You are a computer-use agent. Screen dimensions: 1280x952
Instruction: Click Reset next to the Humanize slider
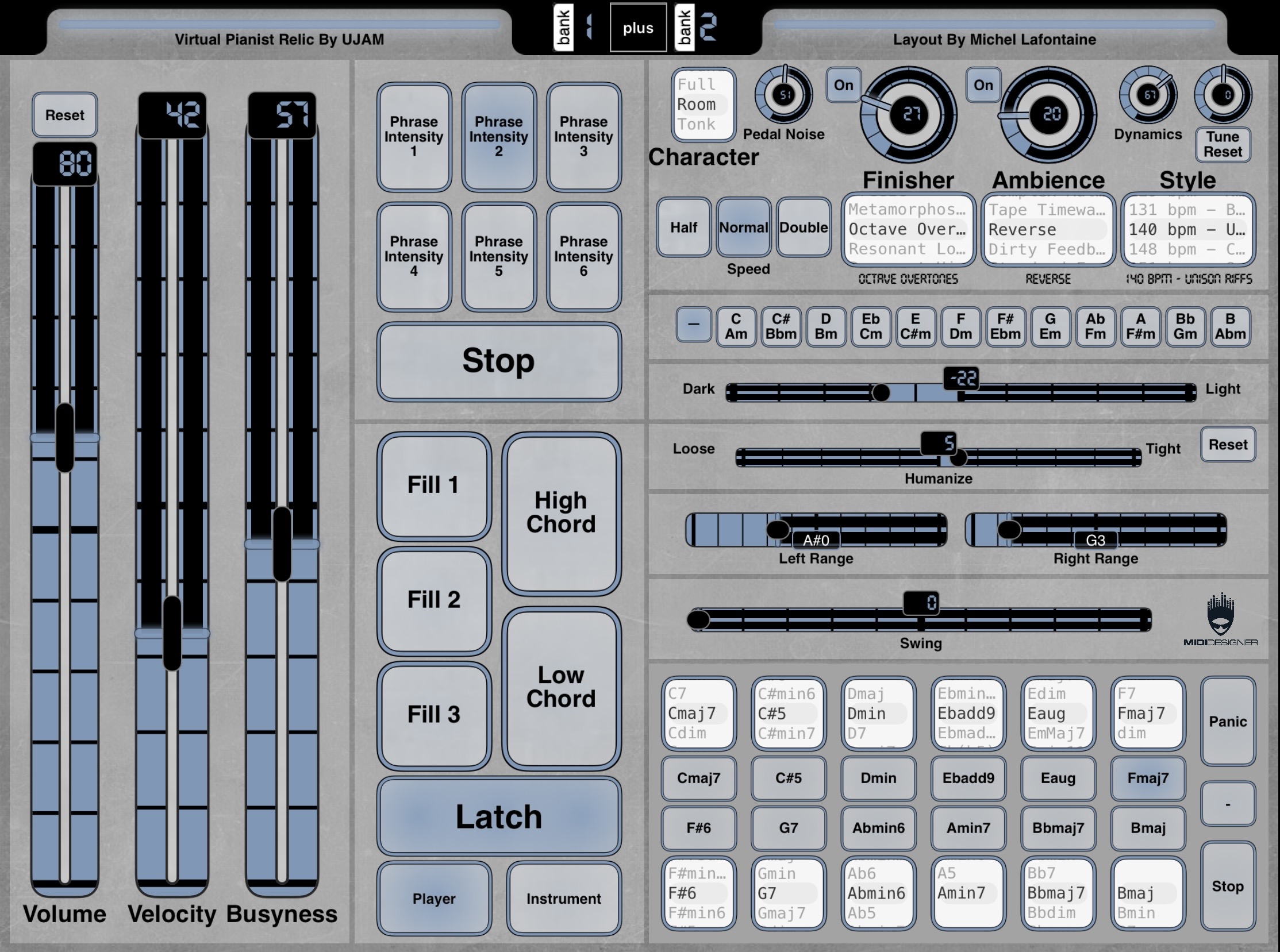(1228, 444)
